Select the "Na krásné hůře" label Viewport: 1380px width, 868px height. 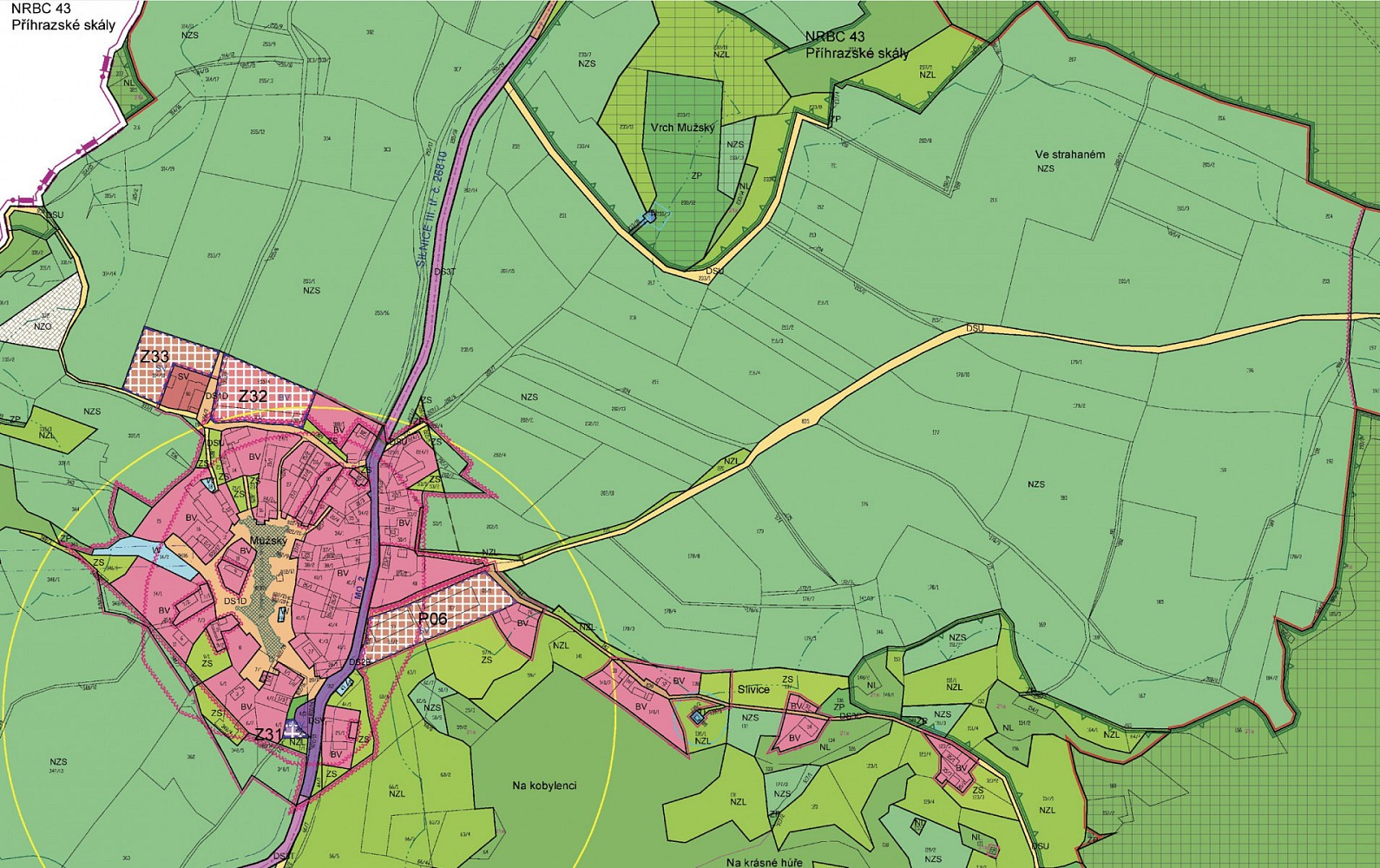[x=765, y=862]
